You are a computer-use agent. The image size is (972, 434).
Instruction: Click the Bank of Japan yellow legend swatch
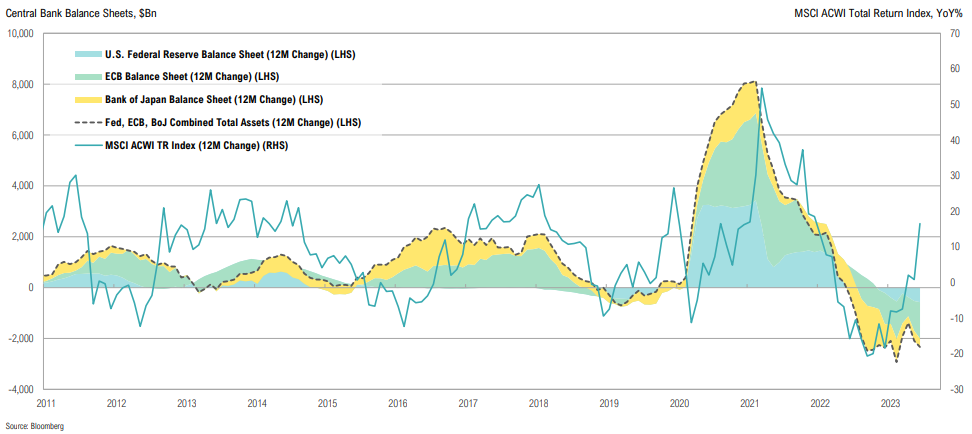coord(87,99)
